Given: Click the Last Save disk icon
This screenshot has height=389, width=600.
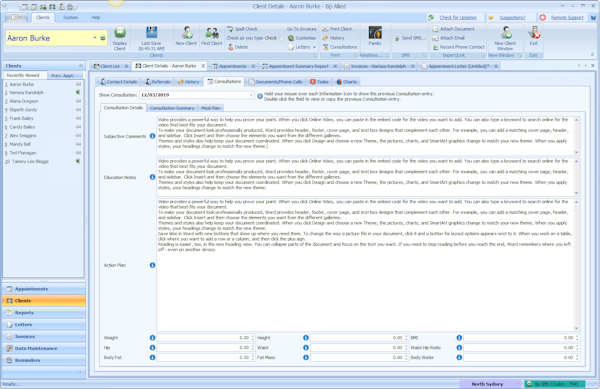Looking at the screenshot, I should 152,33.
